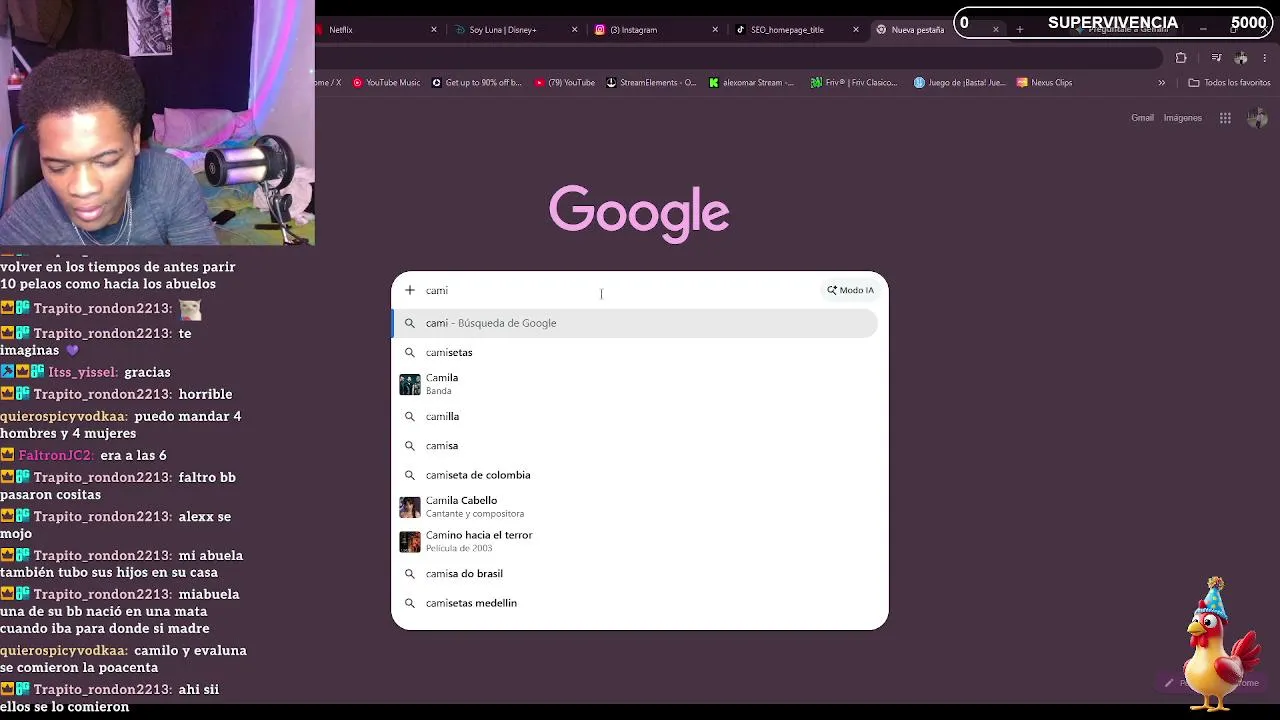The image size is (1280, 720).
Task: Open the StreamElements bookmark
Action: click(x=651, y=83)
